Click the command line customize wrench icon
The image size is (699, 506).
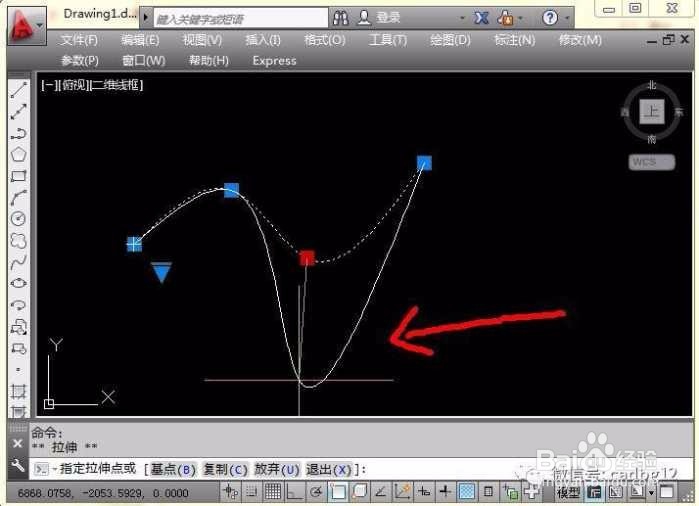18,466
